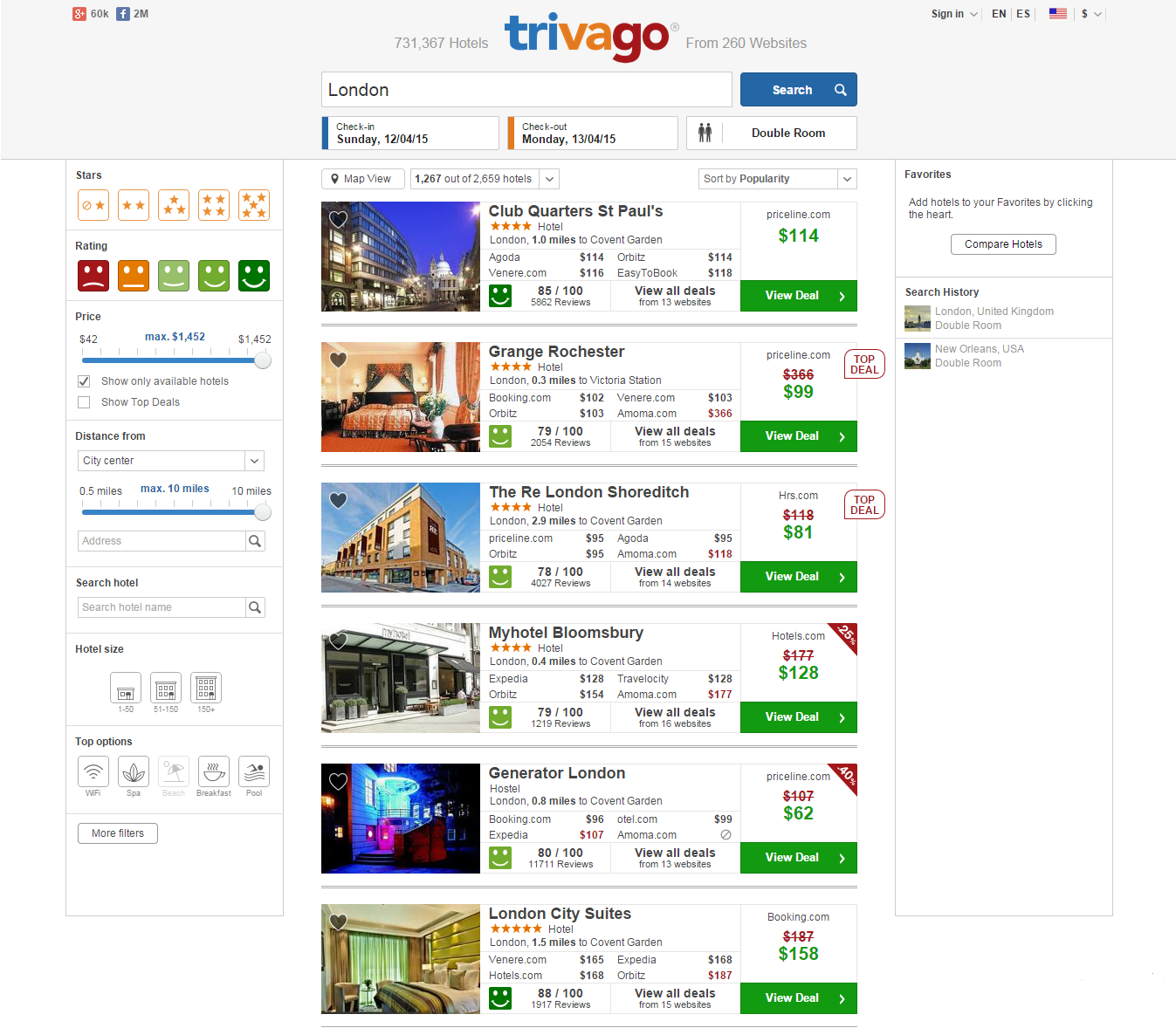Click the Search hotel name field

pyautogui.click(x=162, y=607)
